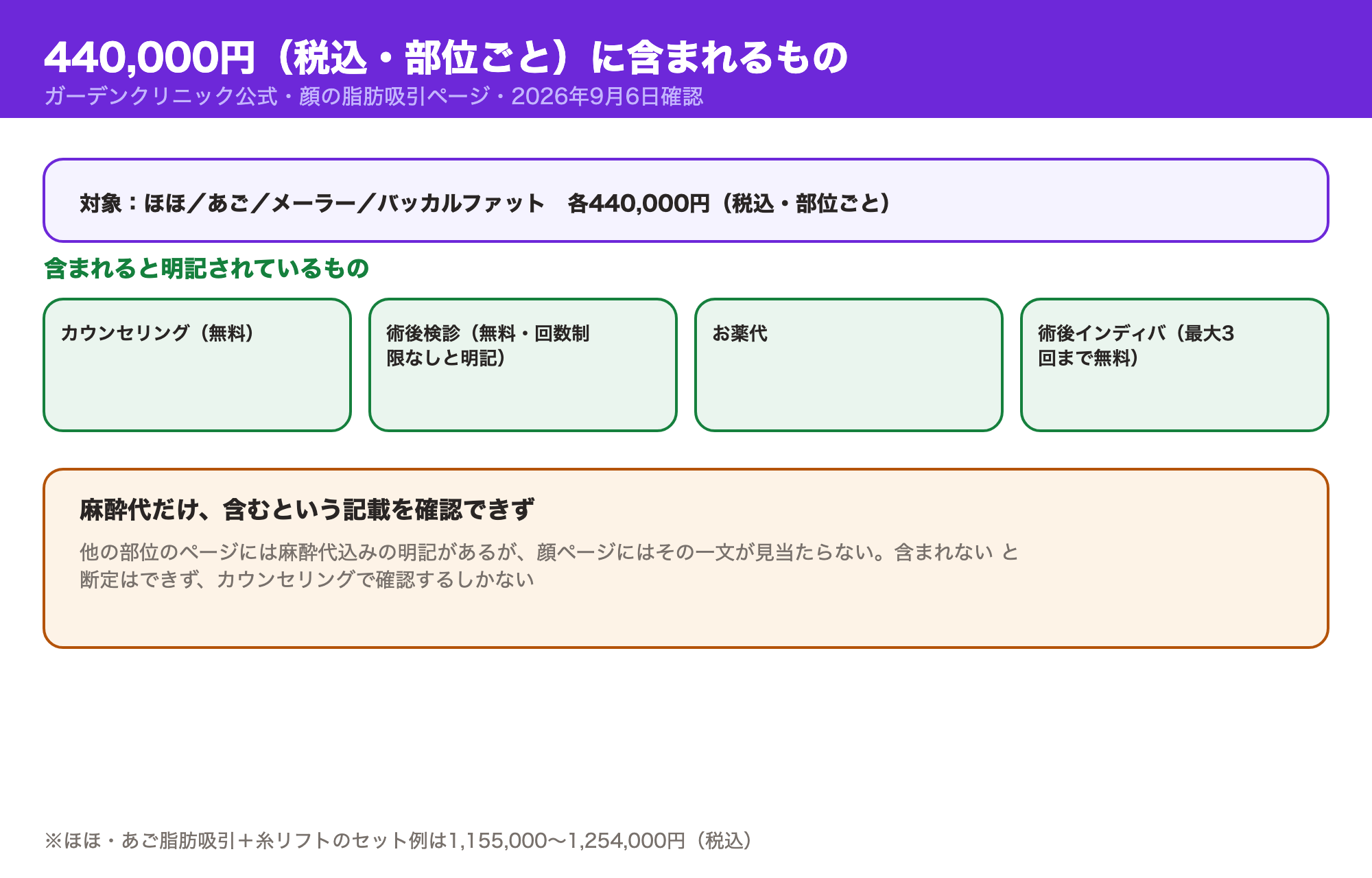The height and width of the screenshot is (878, 1372).
Task: Select the 'お薬代' card
Action: (849, 365)
